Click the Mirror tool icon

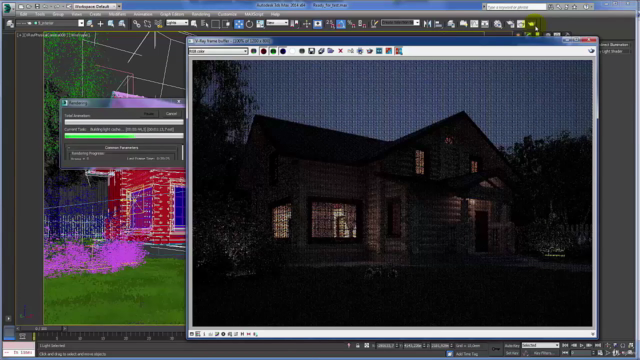(x=427, y=24)
